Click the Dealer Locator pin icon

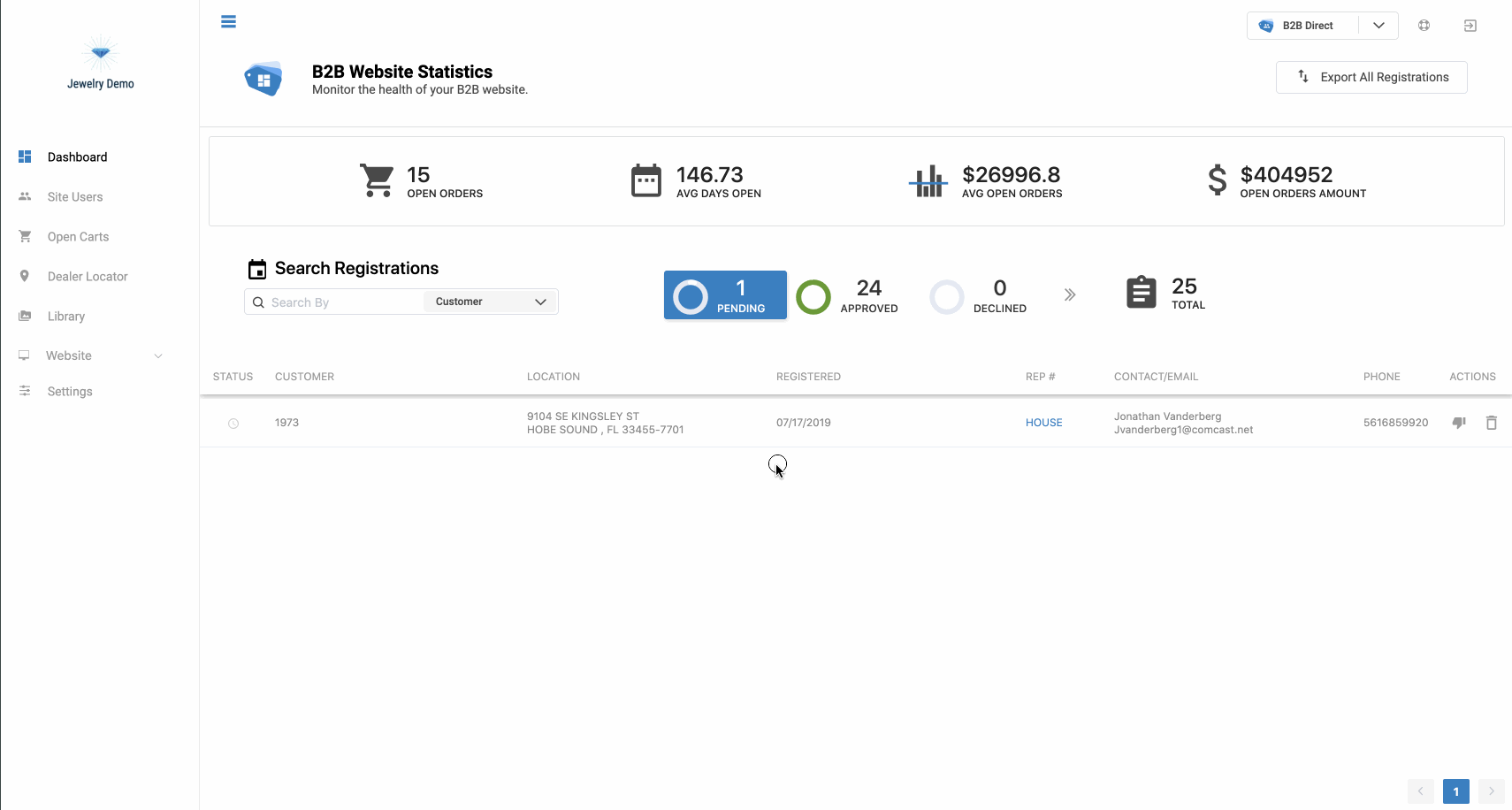(x=25, y=276)
